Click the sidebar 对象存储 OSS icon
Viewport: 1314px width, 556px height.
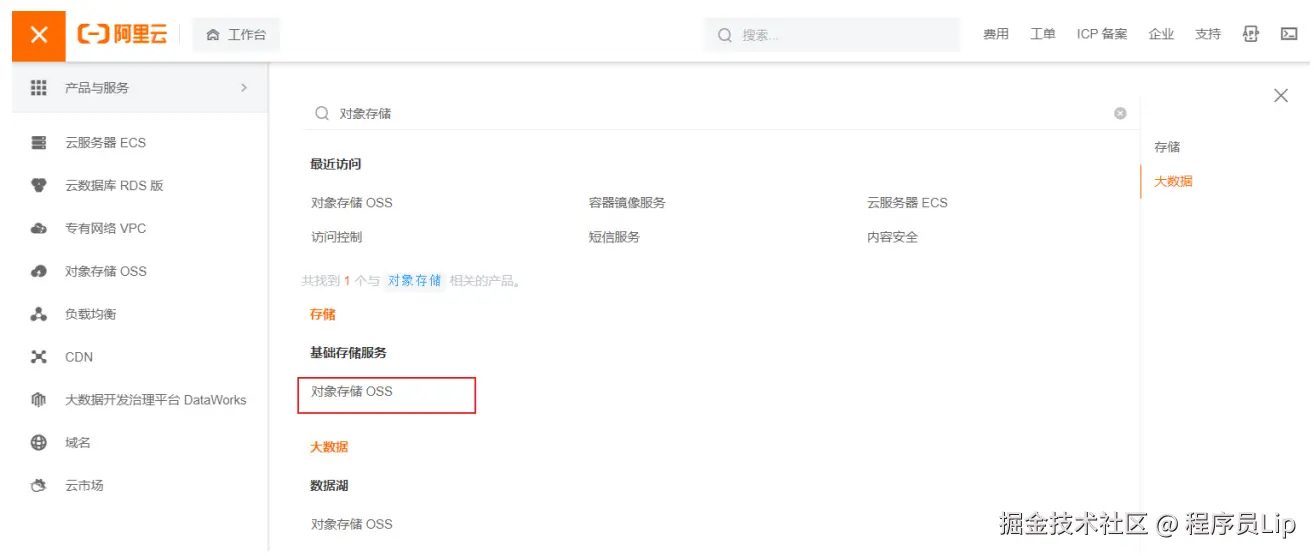39,272
